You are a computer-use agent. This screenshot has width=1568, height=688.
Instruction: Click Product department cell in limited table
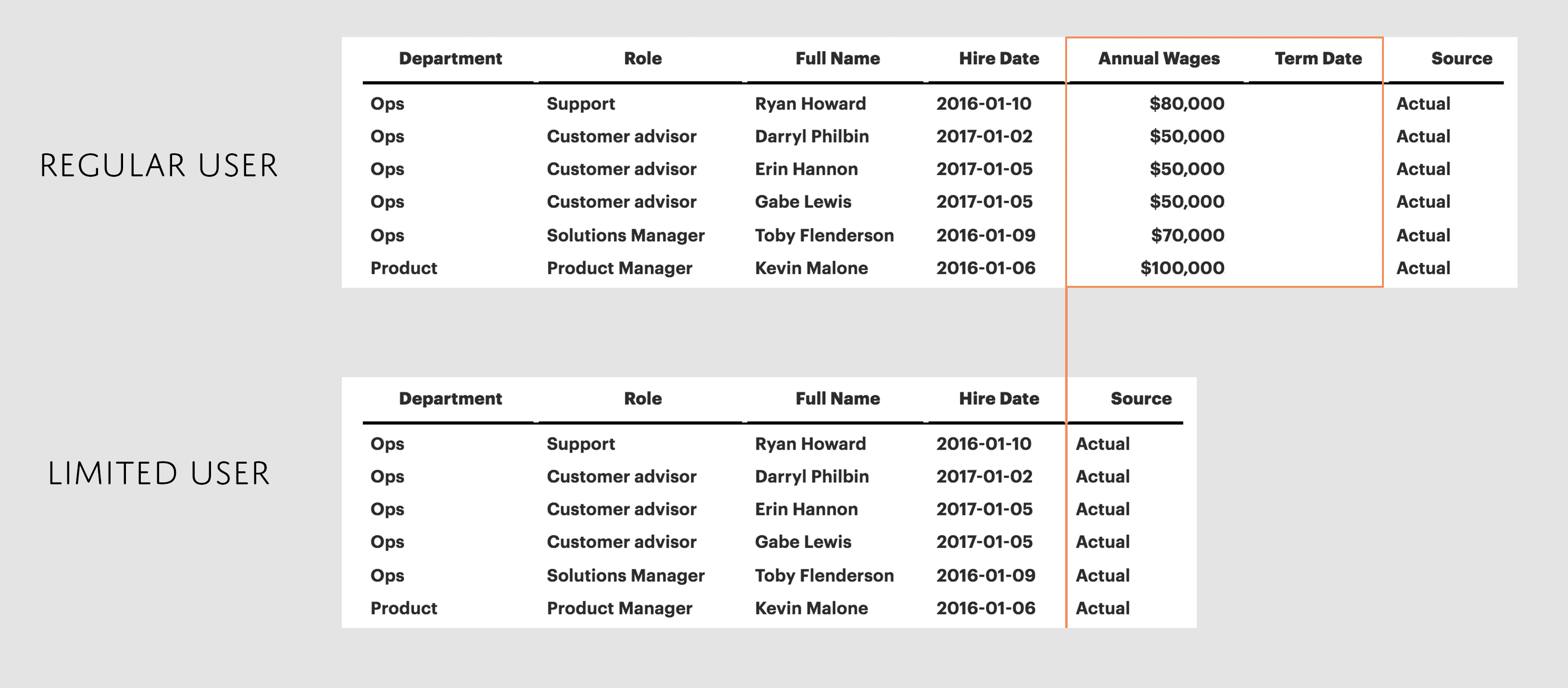403,608
